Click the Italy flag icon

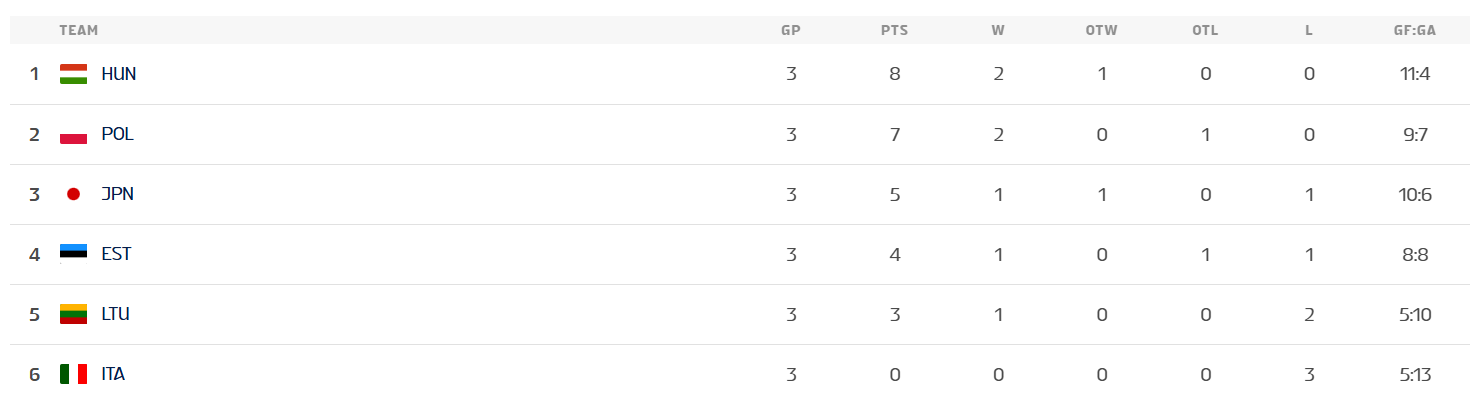pyautogui.click(x=73, y=374)
